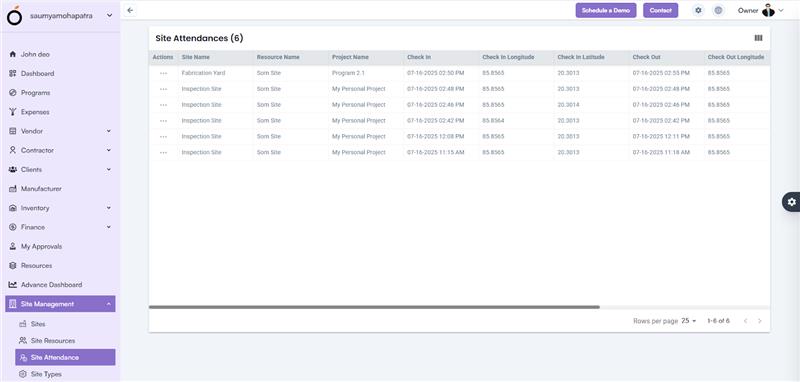Sort by the Site Name column header
800x382 pixels.
[x=195, y=57]
